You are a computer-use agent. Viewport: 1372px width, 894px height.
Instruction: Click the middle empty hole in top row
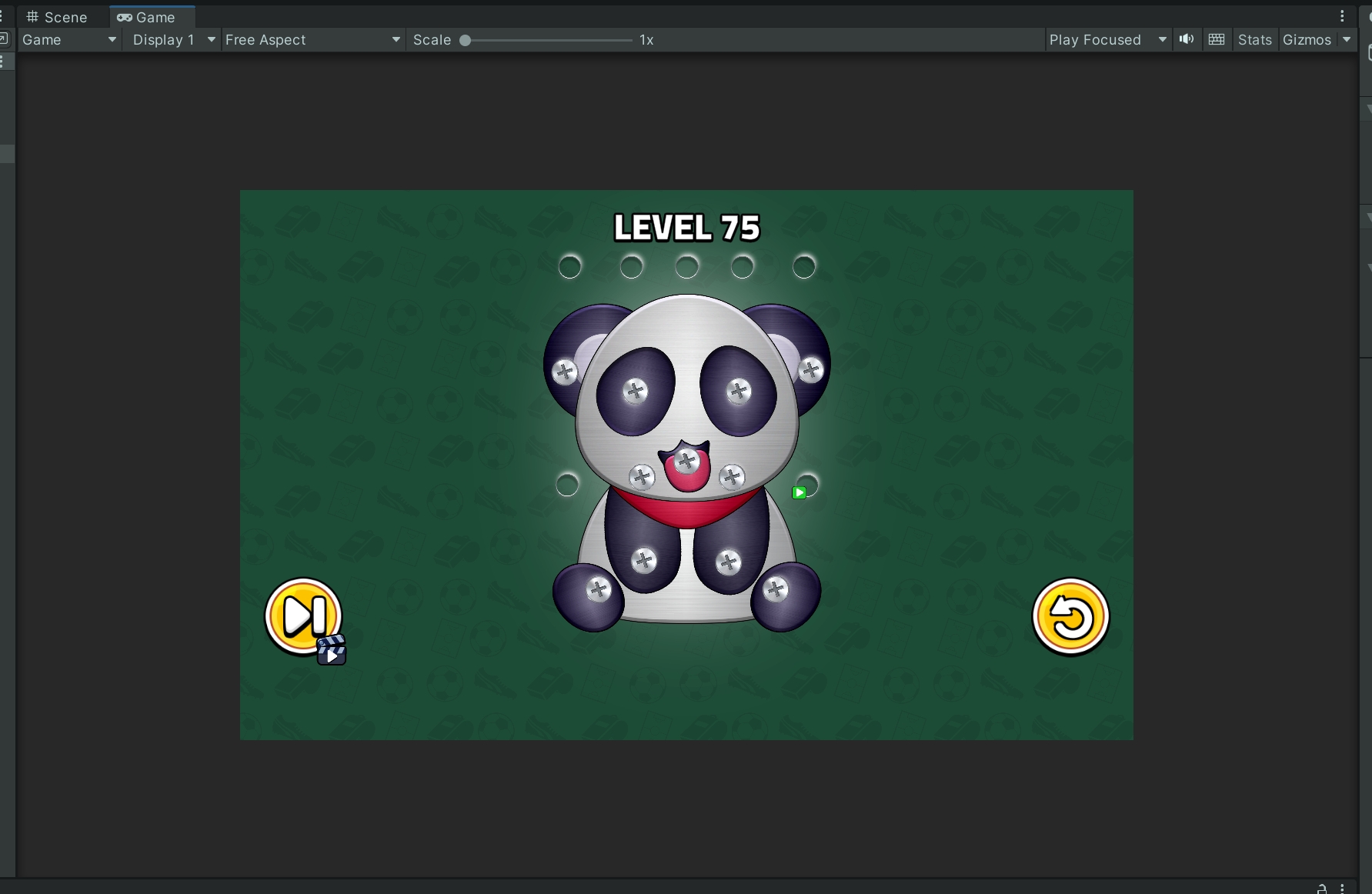pos(687,267)
